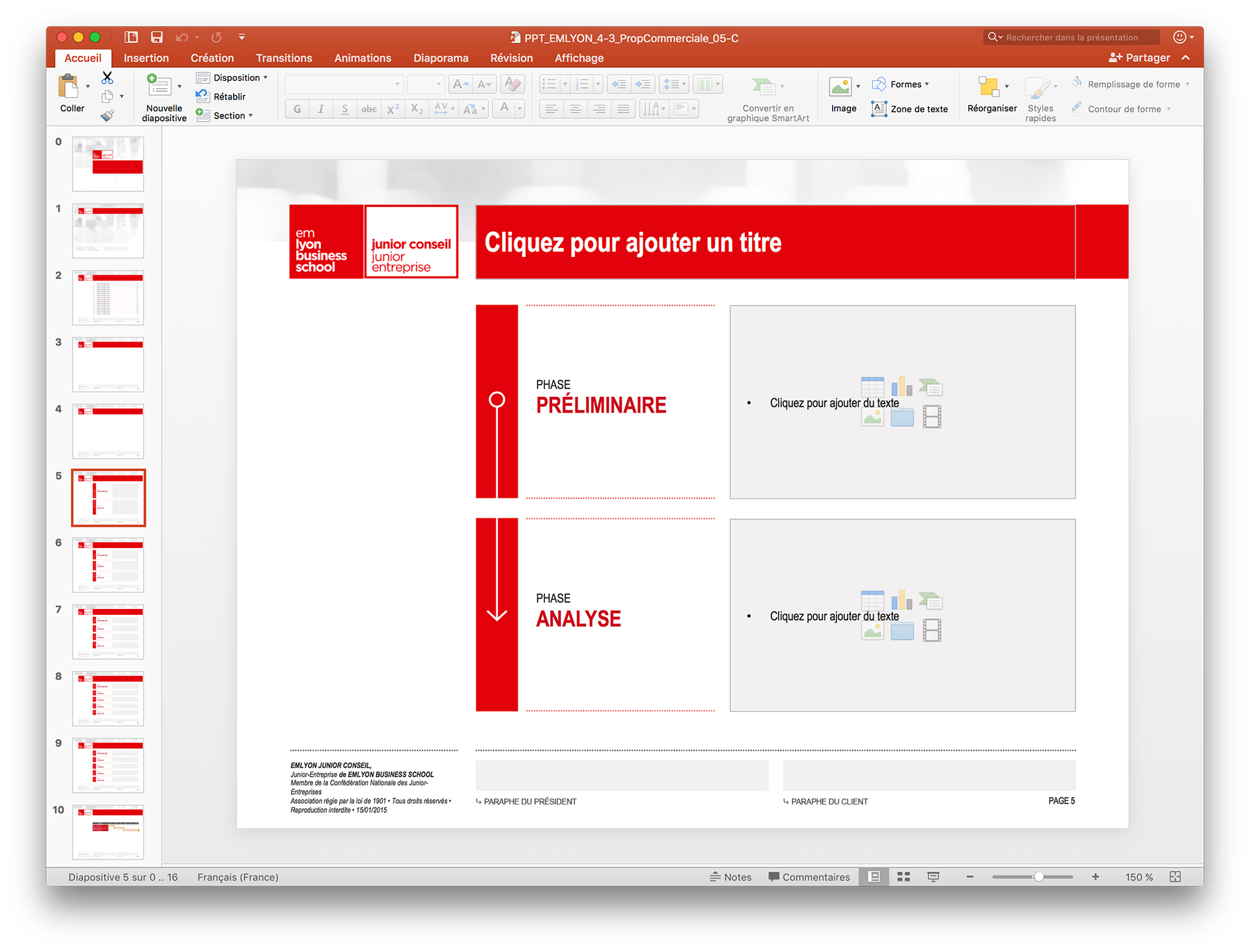Expand the font color dropdown arrow
The image size is (1250, 952).
(x=520, y=109)
